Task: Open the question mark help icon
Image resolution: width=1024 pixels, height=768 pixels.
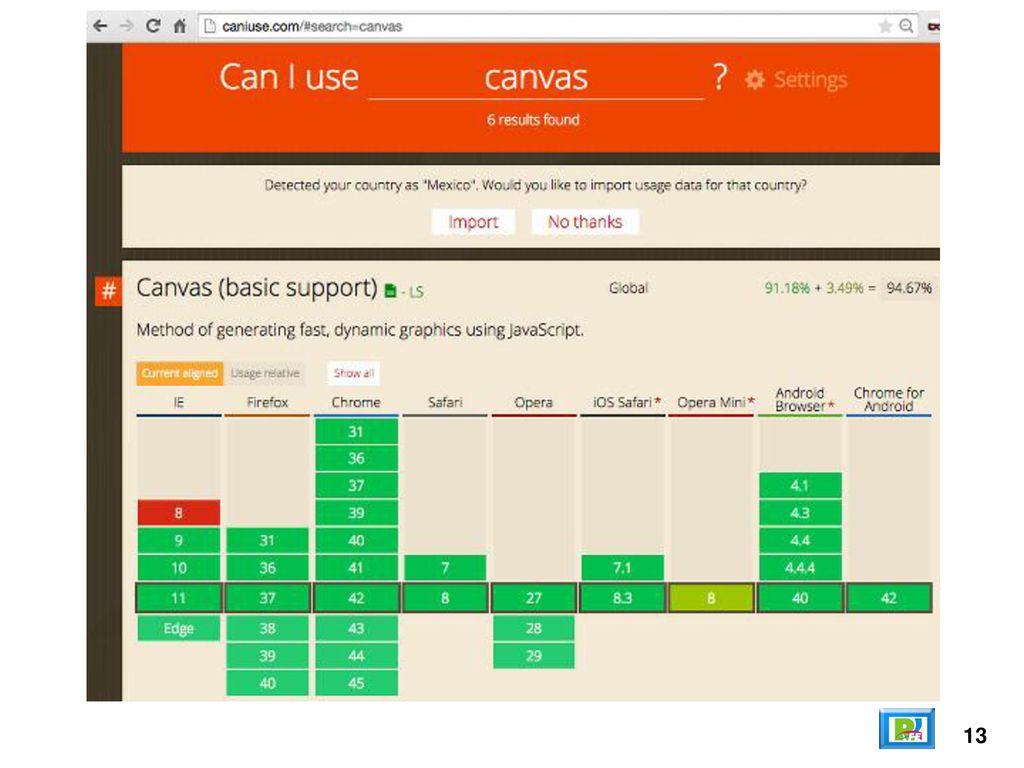Action: pyautogui.click(x=720, y=77)
